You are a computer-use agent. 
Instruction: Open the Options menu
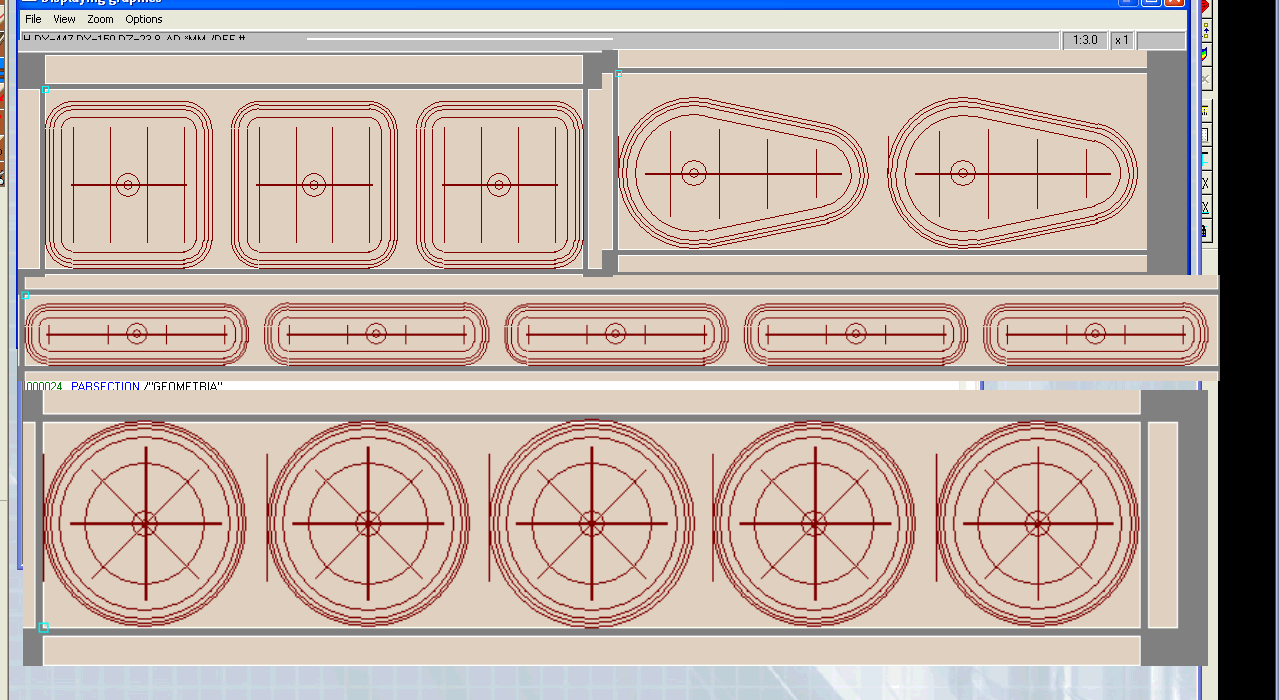tap(144, 19)
